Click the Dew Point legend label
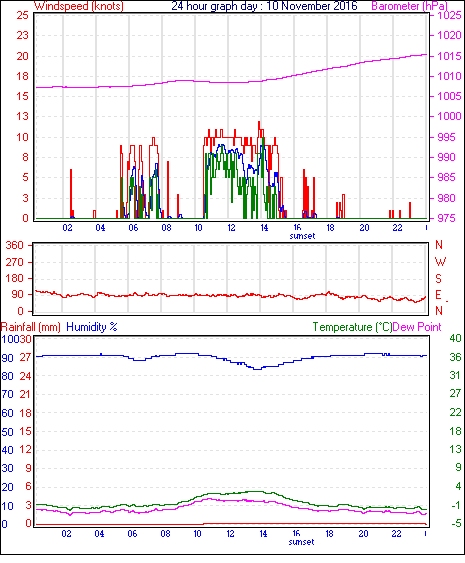The height and width of the screenshot is (563, 465). tap(417, 327)
